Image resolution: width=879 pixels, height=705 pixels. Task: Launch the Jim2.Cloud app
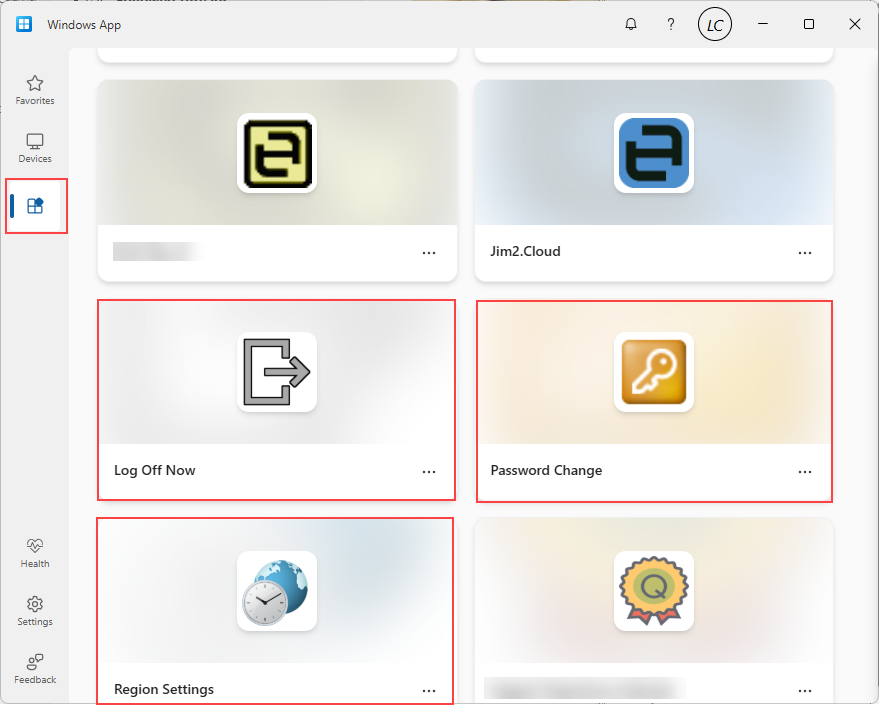click(x=654, y=153)
